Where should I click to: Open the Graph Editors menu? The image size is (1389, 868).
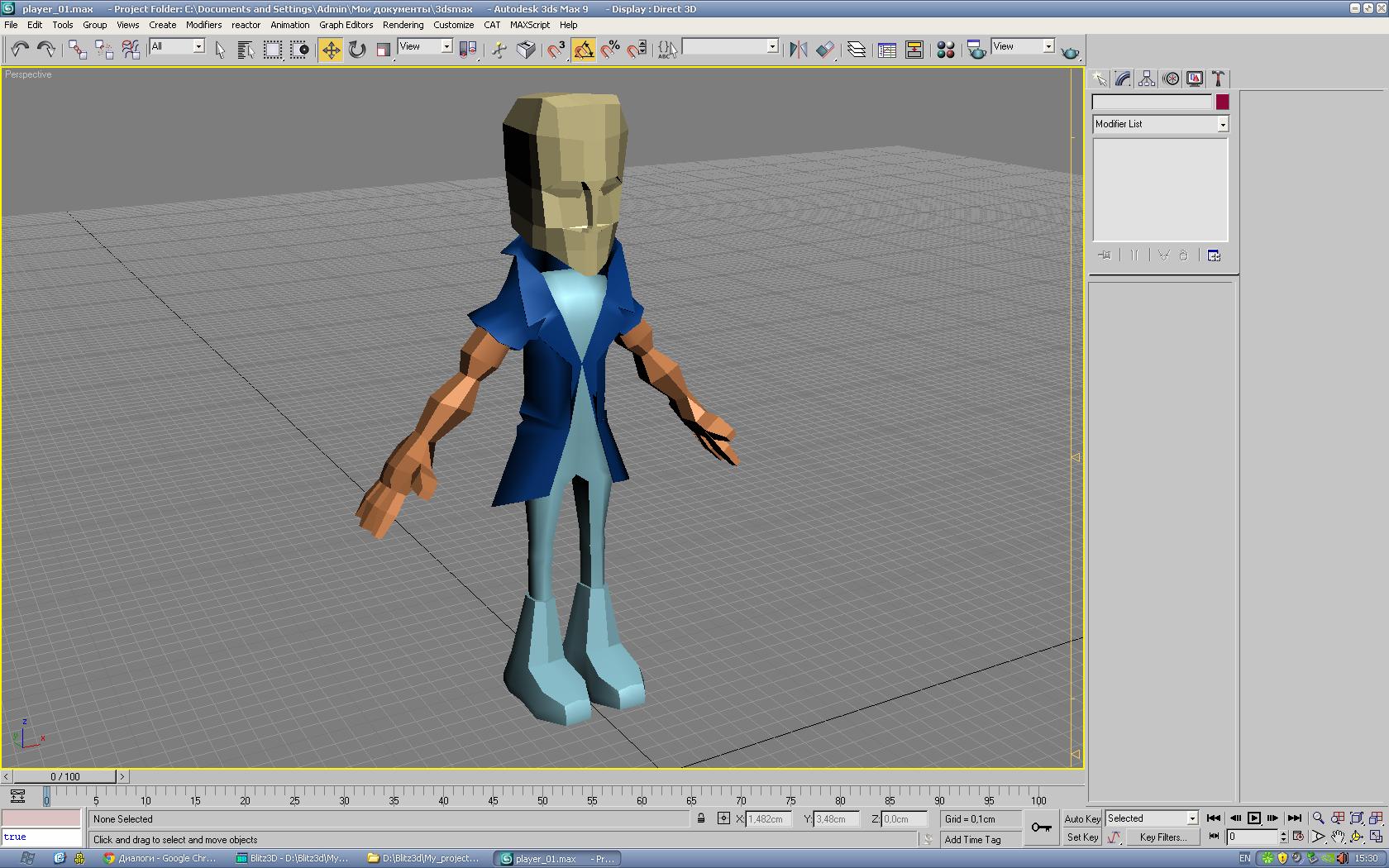(x=346, y=25)
